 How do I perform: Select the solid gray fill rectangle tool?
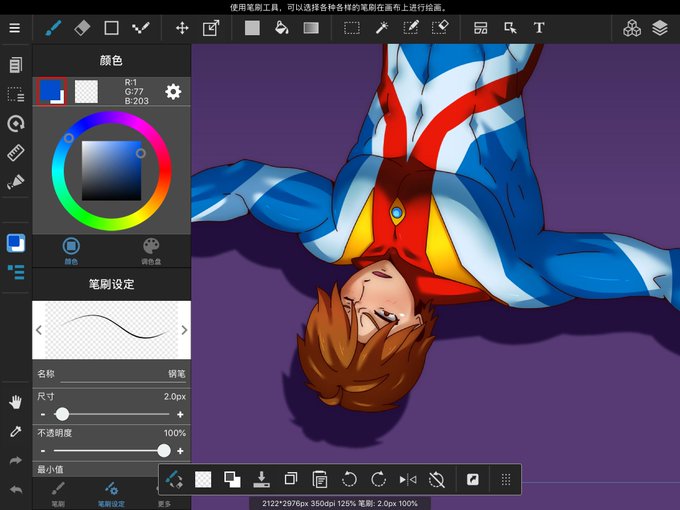tap(252, 28)
